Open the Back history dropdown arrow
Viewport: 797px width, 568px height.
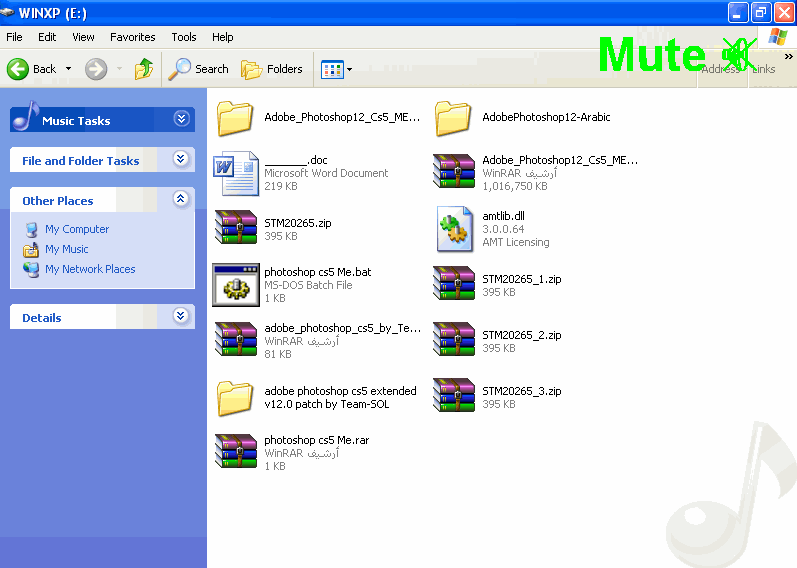click(x=68, y=69)
